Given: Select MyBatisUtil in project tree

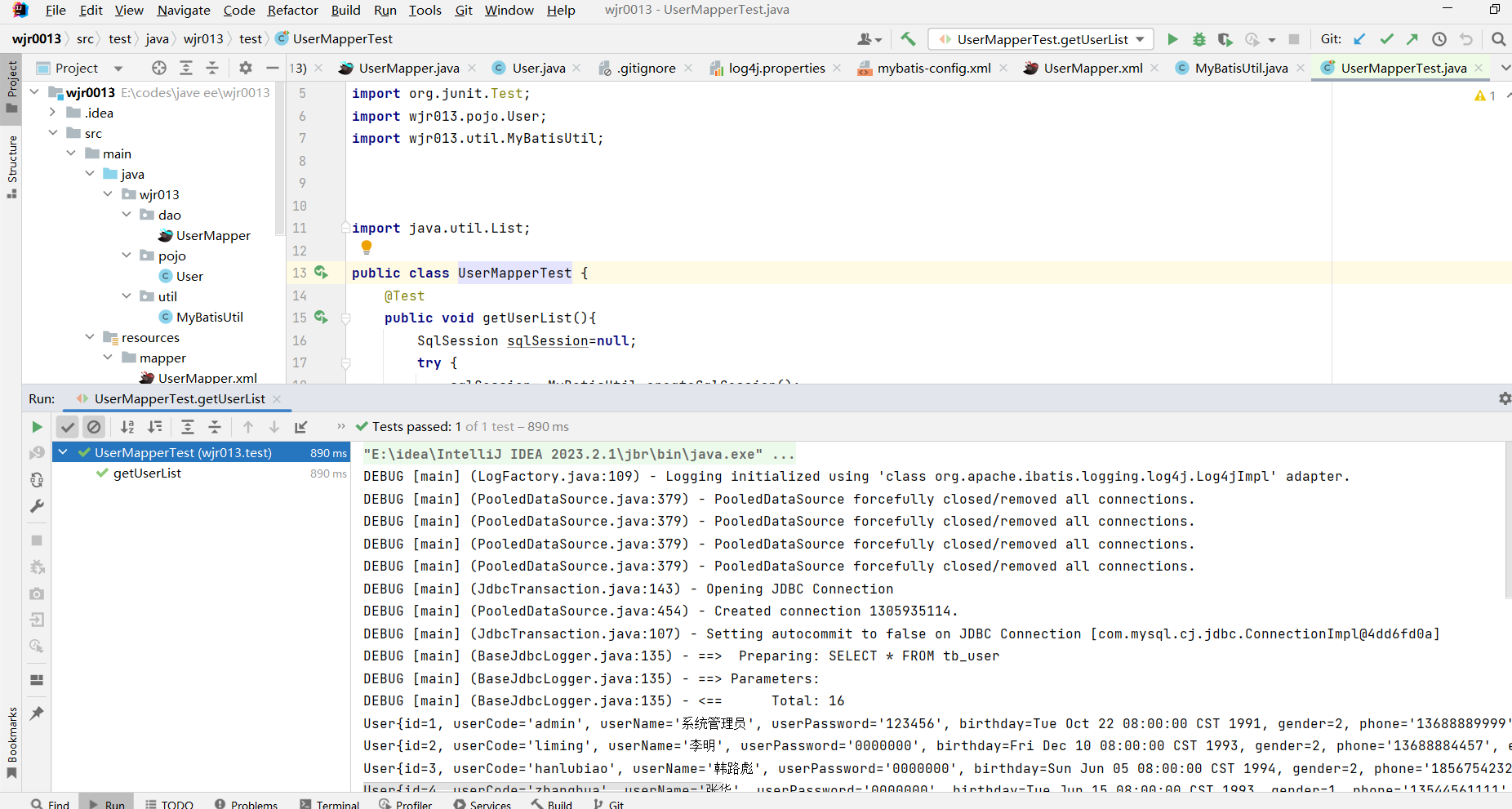Looking at the screenshot, I should tap(209, 317).
